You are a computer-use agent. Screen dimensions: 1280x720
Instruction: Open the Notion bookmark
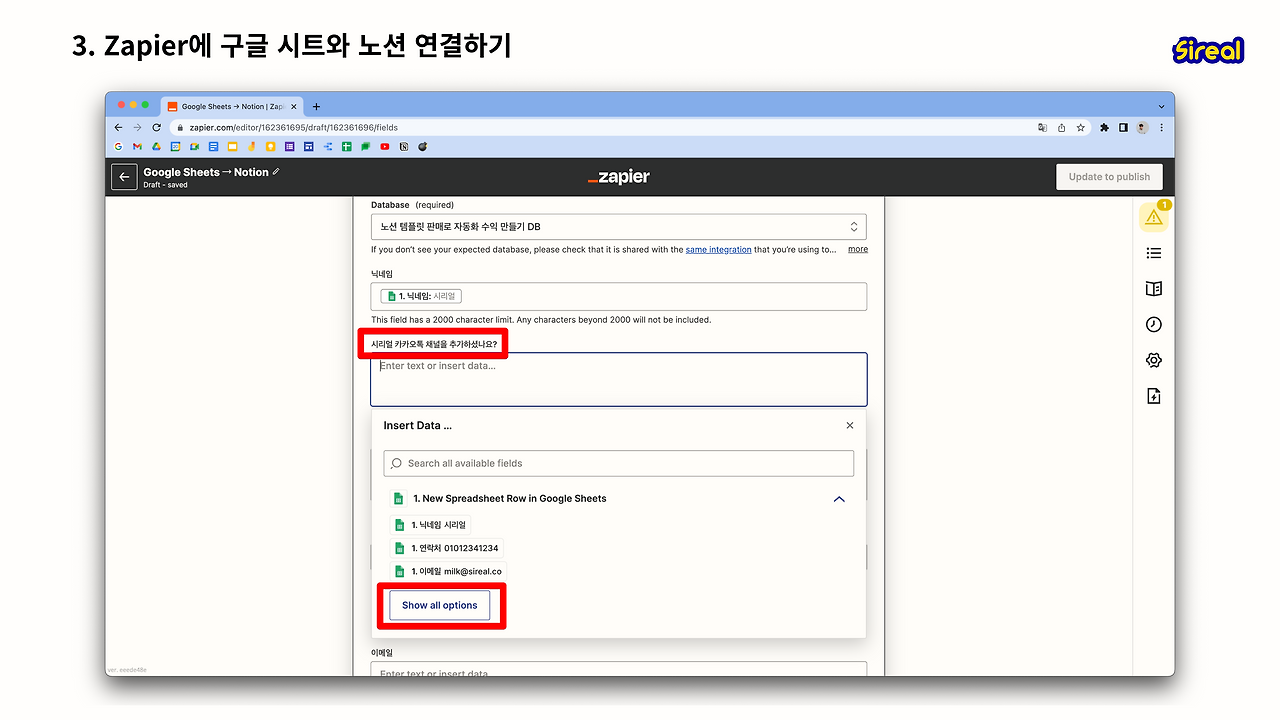(x=404, y=147)
